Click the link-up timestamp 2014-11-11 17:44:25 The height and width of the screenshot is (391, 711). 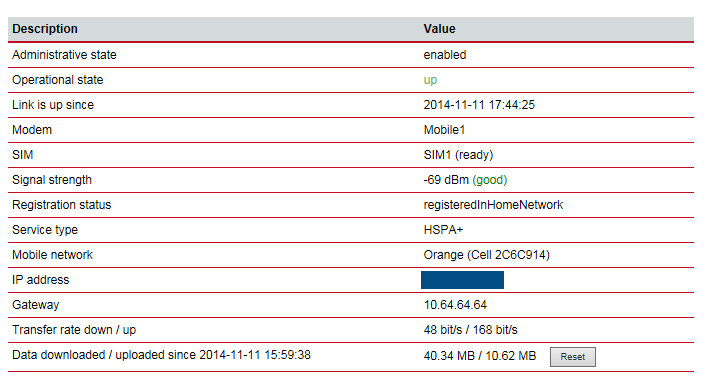[479, 105]
